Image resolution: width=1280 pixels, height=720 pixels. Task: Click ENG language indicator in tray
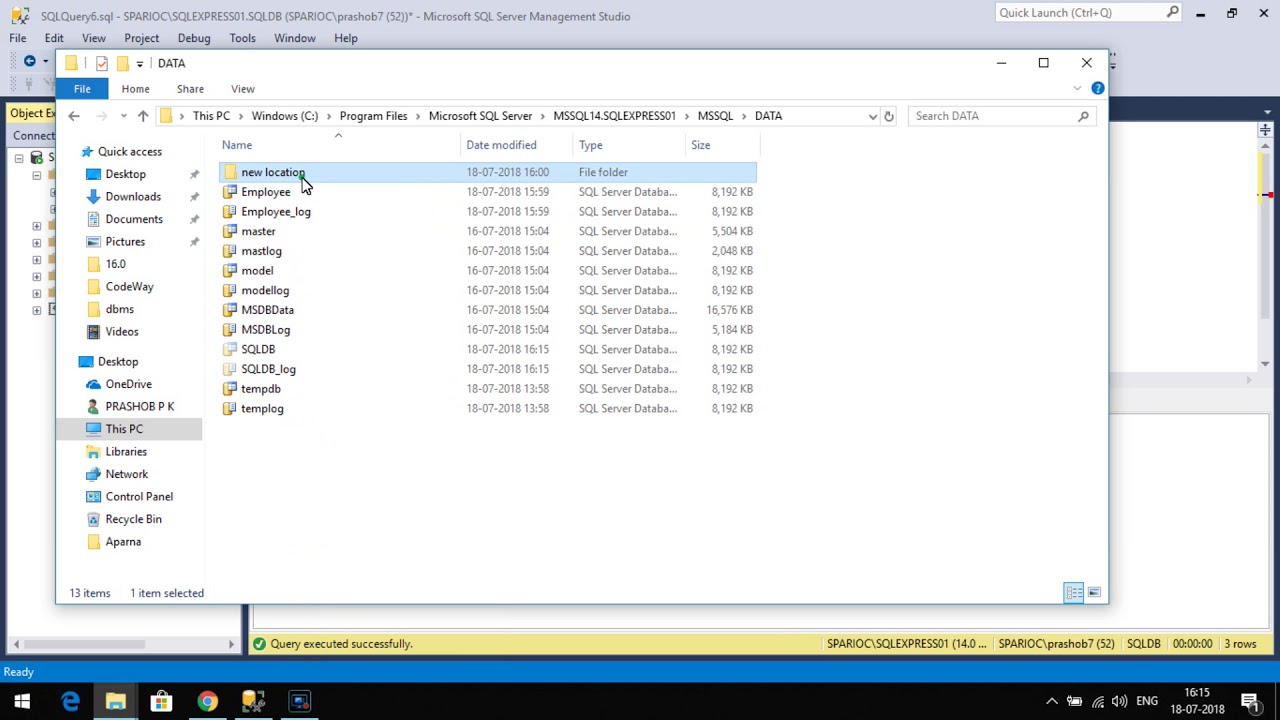pyautogui.click(x=1146, y=702)
